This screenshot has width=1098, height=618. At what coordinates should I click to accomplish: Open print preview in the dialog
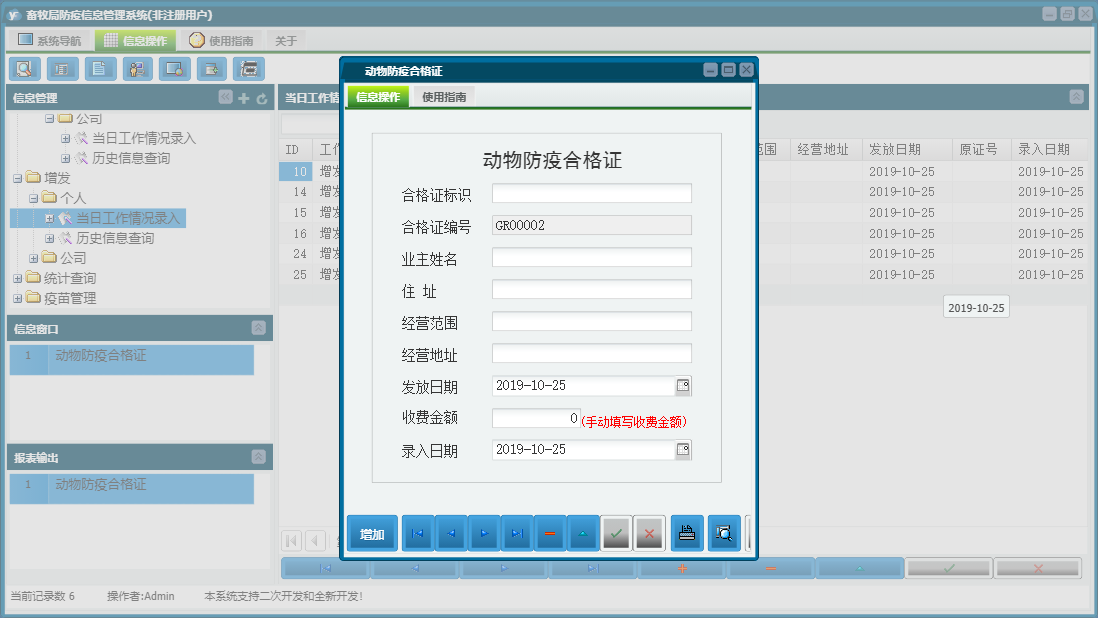pyautogui.click(x=723, y=533)
